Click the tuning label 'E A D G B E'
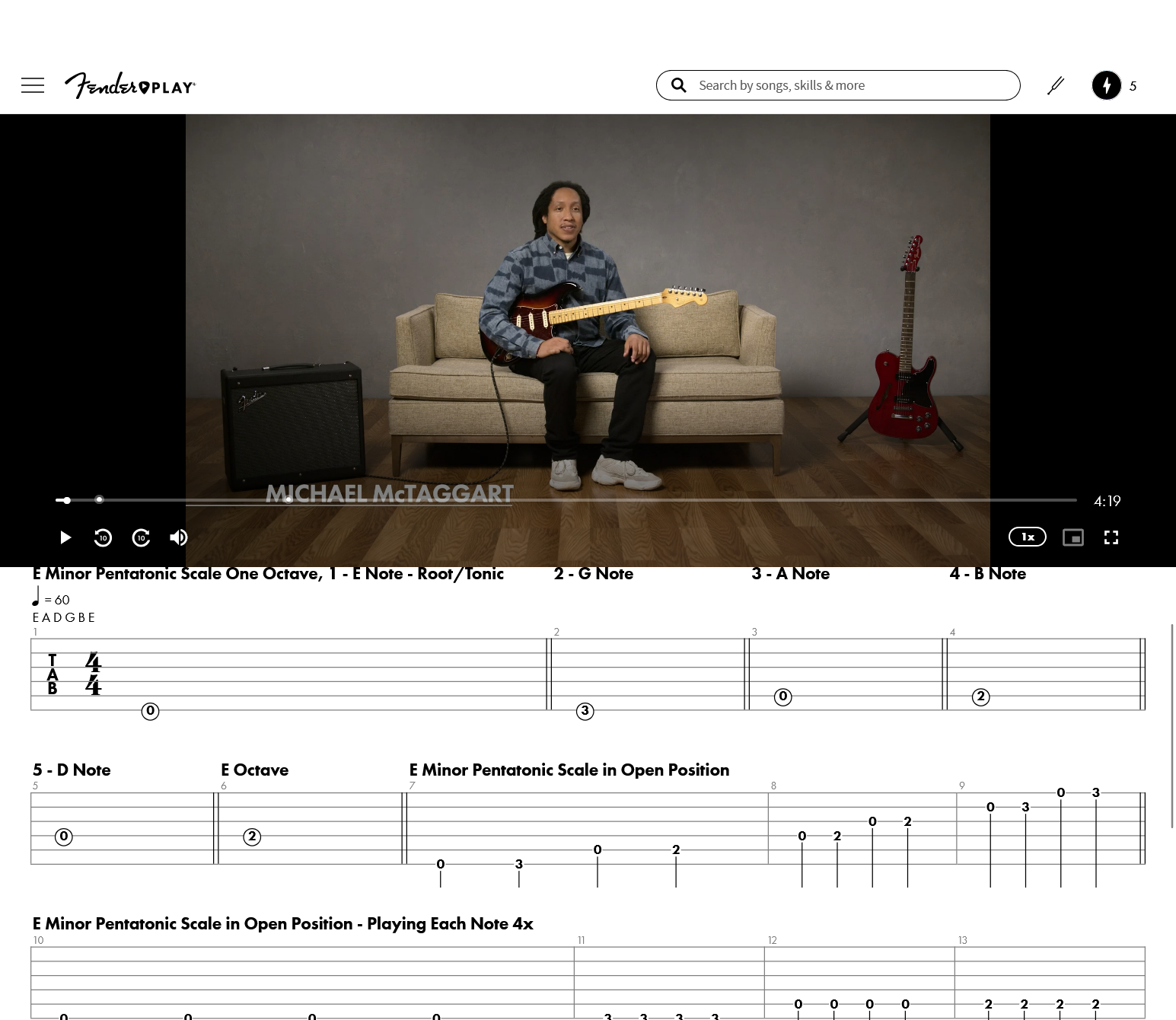Screen dimensions: 1176x1020 64,617
